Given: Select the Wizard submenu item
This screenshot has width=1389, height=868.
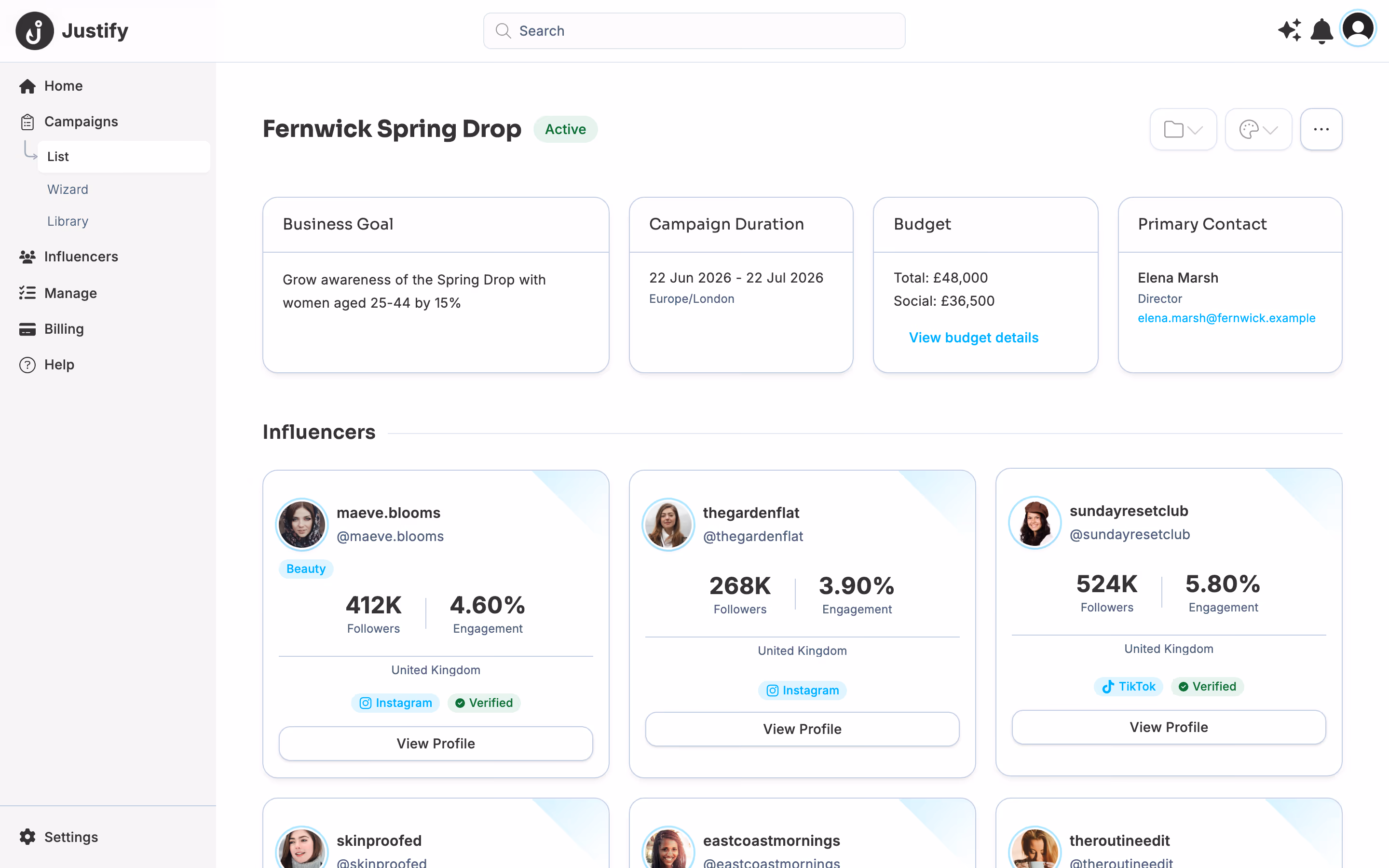Looking at the screenshot, I should (x=68, y=190).
